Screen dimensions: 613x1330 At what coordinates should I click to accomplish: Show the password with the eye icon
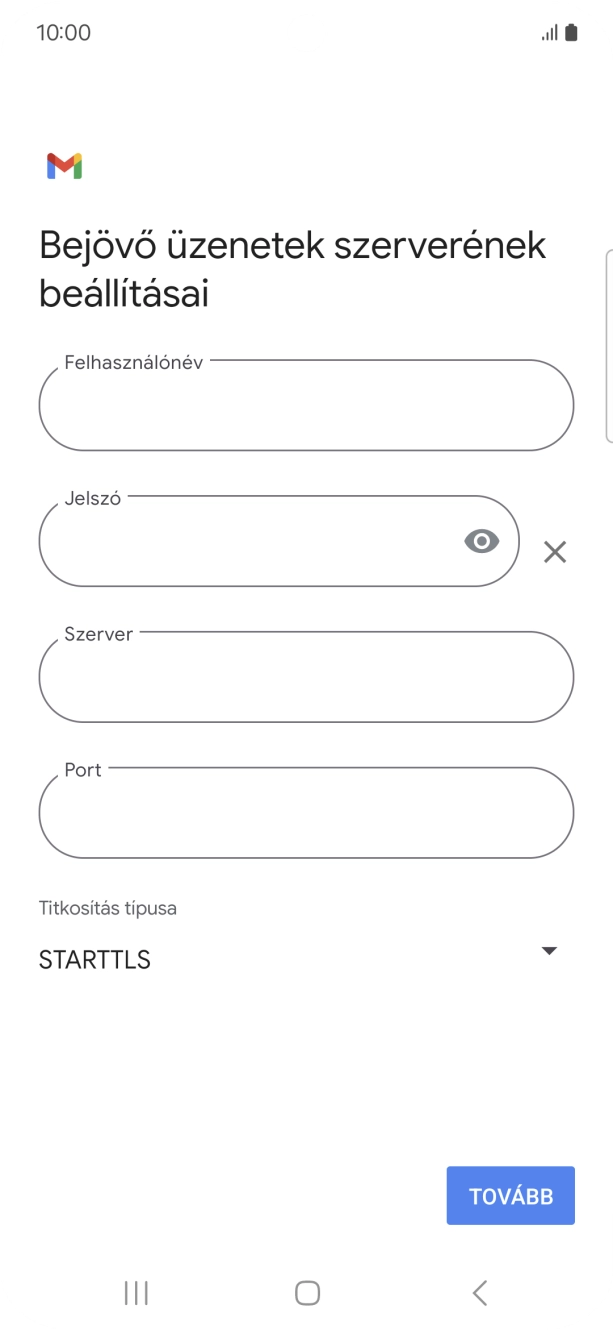coord(481,541)
